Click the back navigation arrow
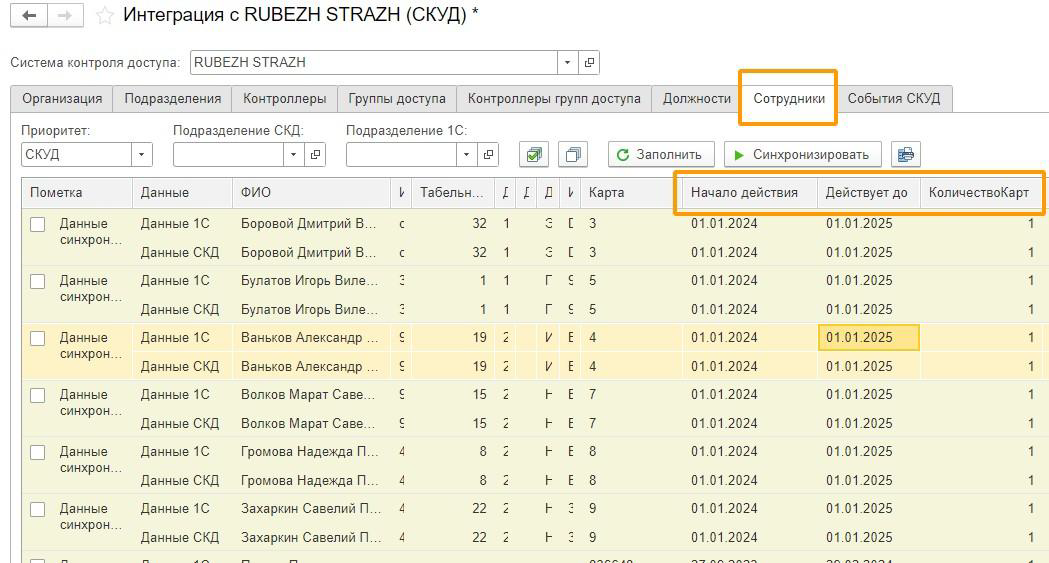Viewport: 1049px width, 563px height. click(x=29, y=15)
